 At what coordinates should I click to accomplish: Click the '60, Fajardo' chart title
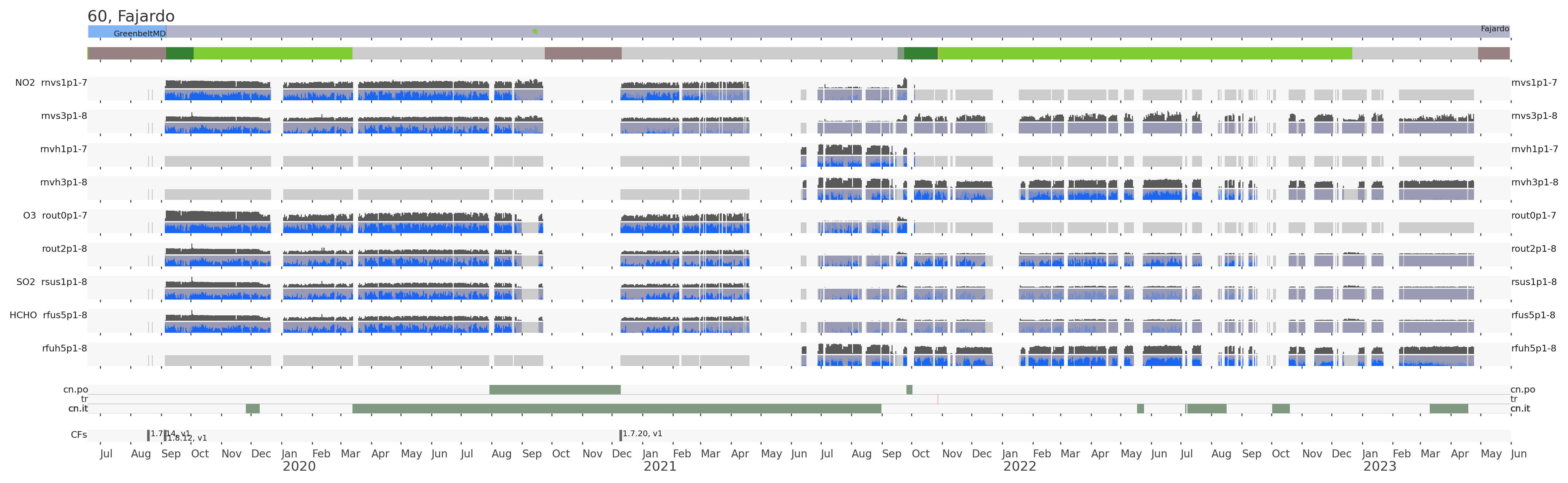[x=131, y=16]
